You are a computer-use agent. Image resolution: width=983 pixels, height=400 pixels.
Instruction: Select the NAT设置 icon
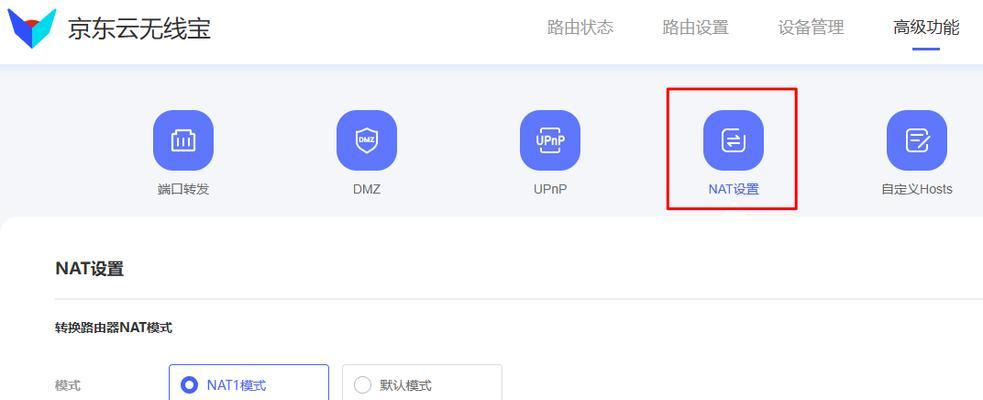click(x=733, y=140)
